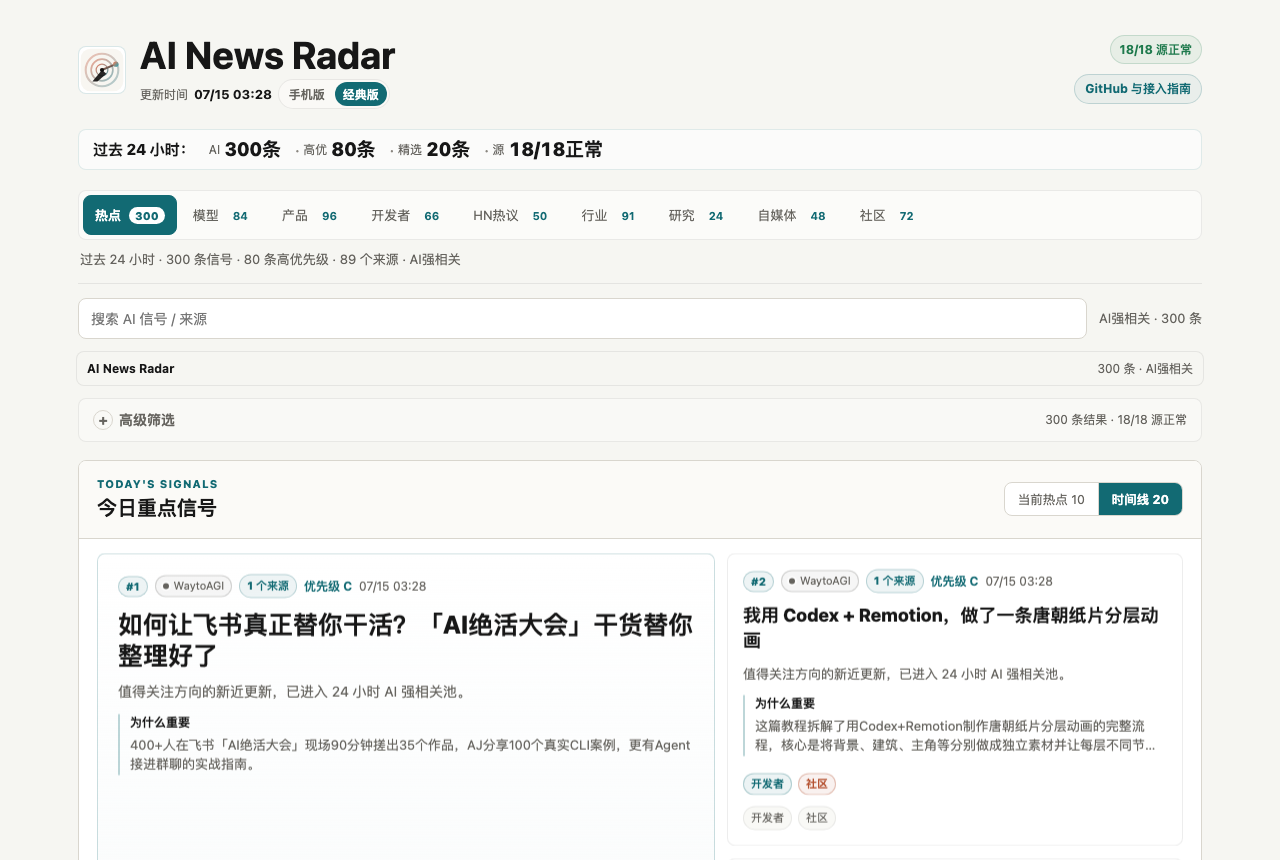
Task: Select the 社区 72 tab
Action: [886, 215]
